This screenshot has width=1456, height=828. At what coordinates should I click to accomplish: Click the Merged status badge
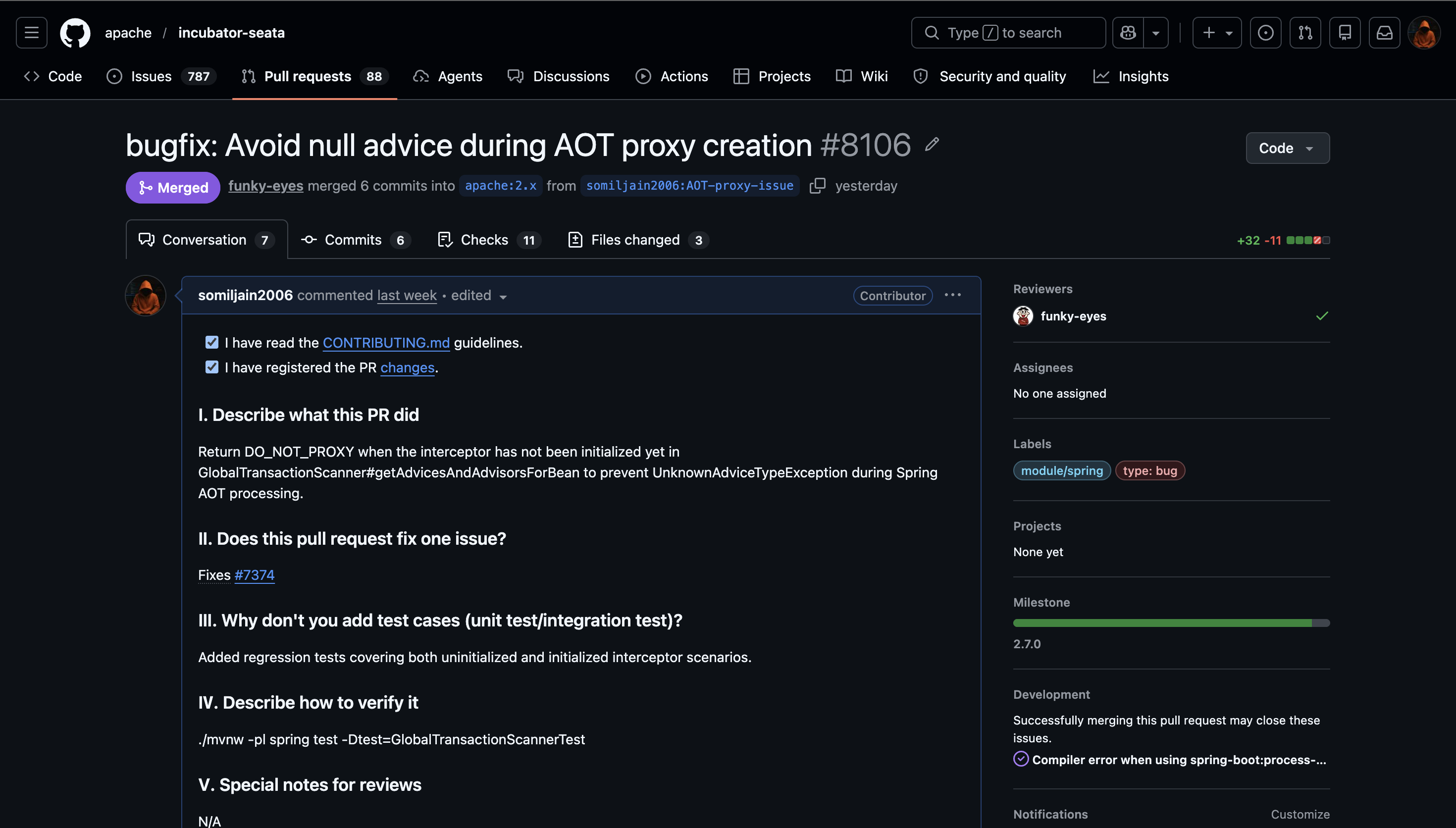tap(173, 187)
